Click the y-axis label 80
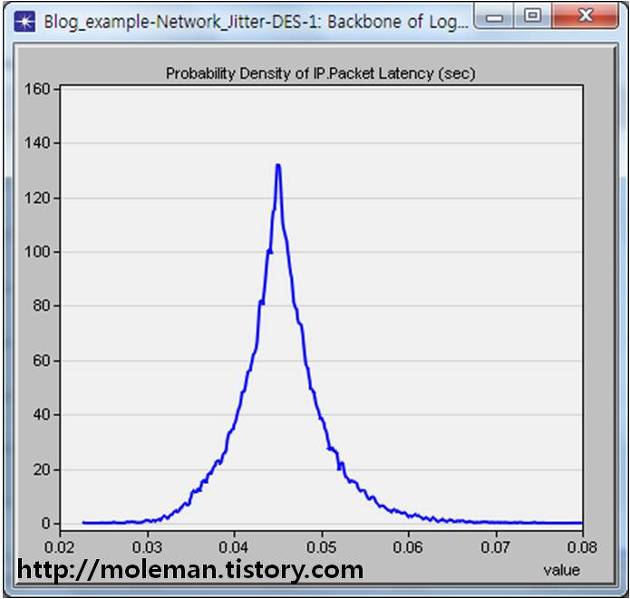Viewport: 630px width, 599px height. [x=41, y=306]
